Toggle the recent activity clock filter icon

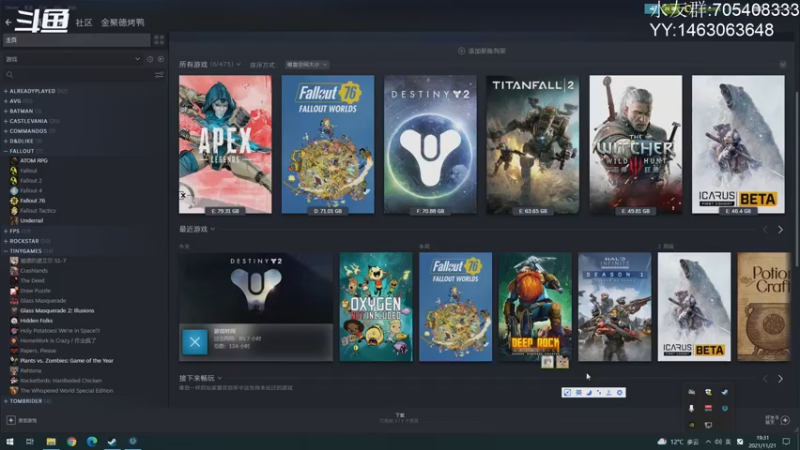[x=150, y=59]
